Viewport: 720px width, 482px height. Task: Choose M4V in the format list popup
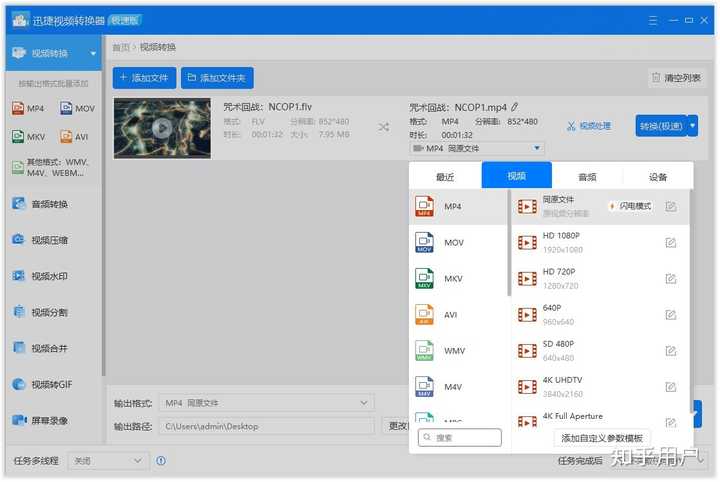[458, 387]
